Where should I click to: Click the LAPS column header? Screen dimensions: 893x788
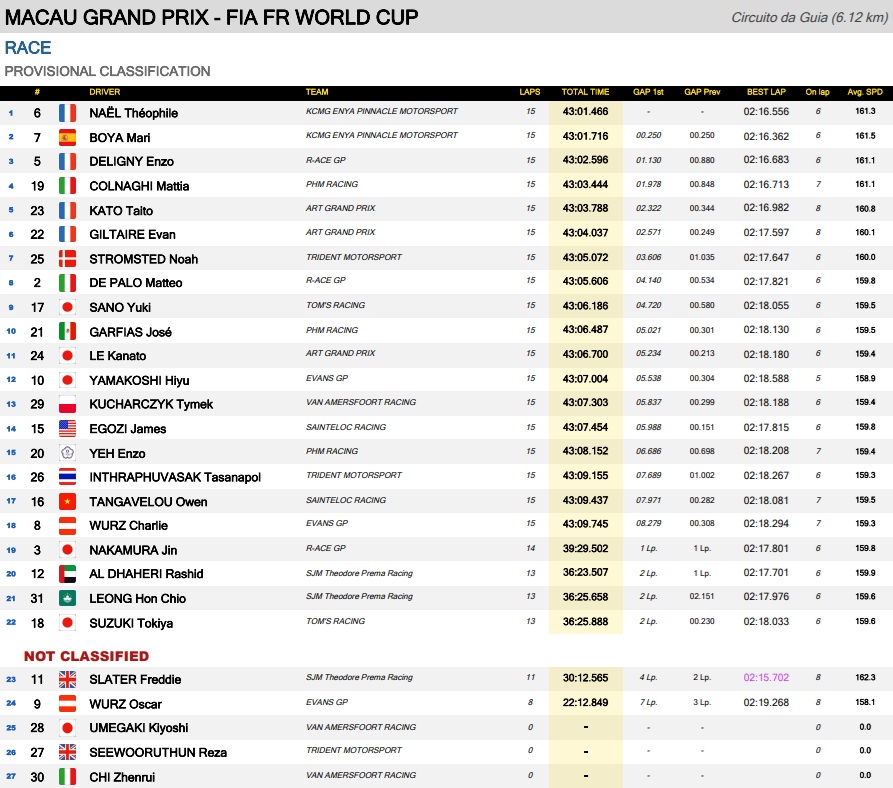(530, 92)
